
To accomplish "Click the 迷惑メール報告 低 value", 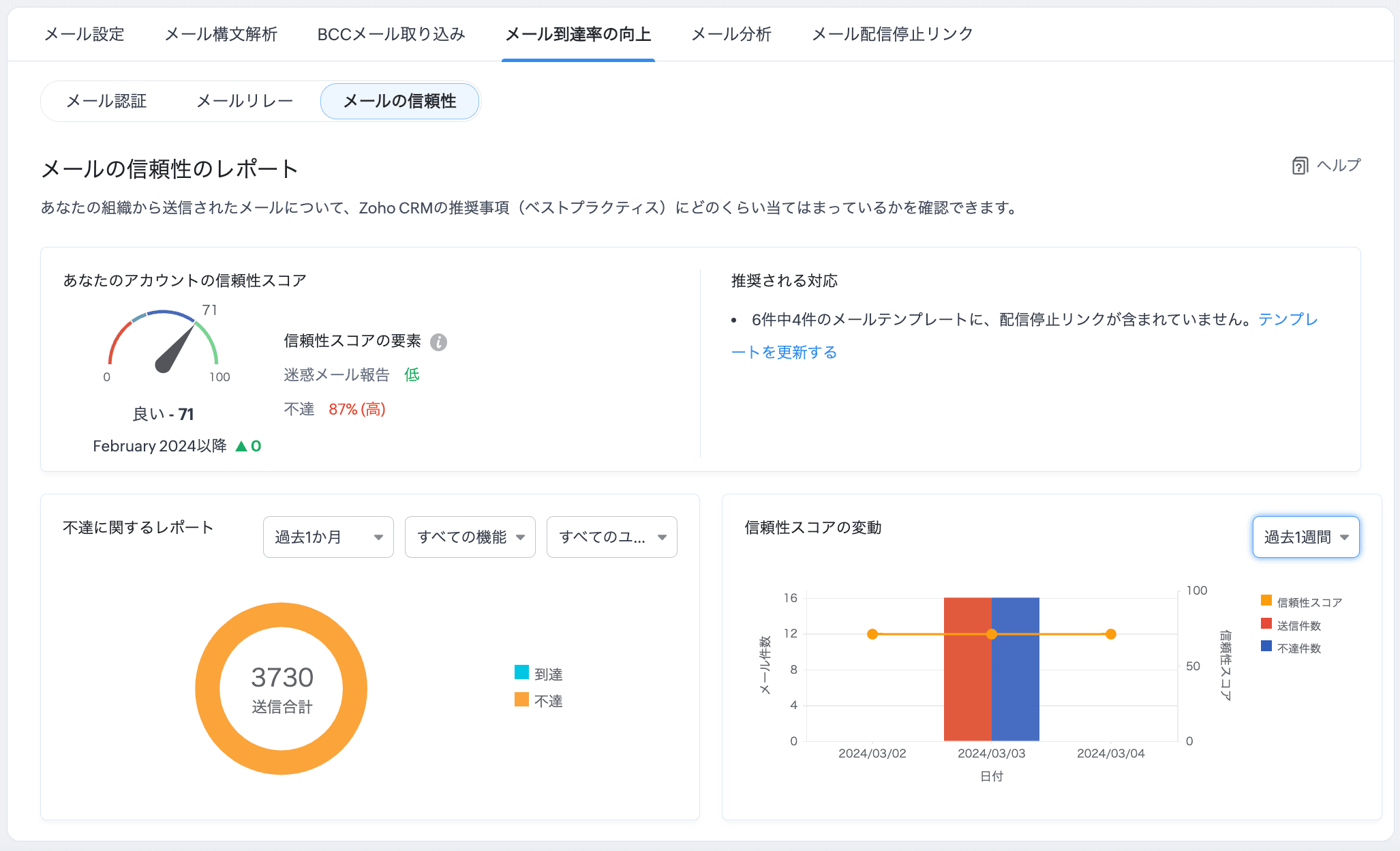I will (412, 374).
